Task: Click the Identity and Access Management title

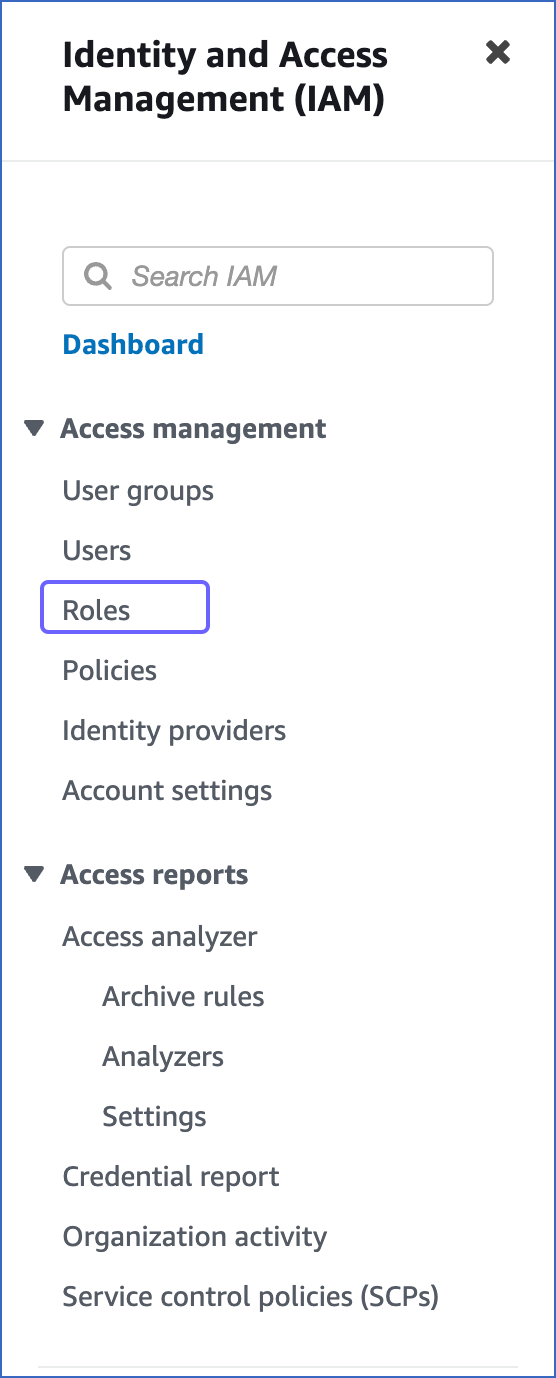Action: [225, 78]
